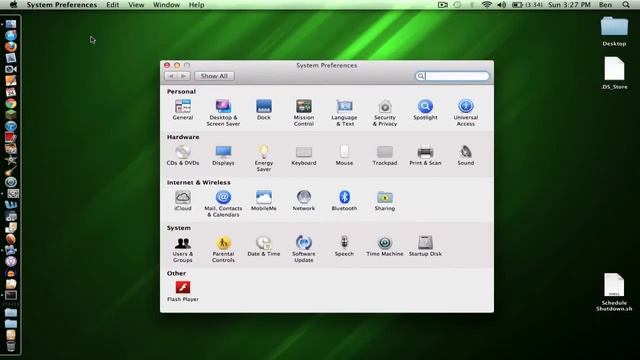The width and height of the screenshot is (640, 360).
Task: Select the .DS_Store file on desktop
Action: click(x=614, y=73)
